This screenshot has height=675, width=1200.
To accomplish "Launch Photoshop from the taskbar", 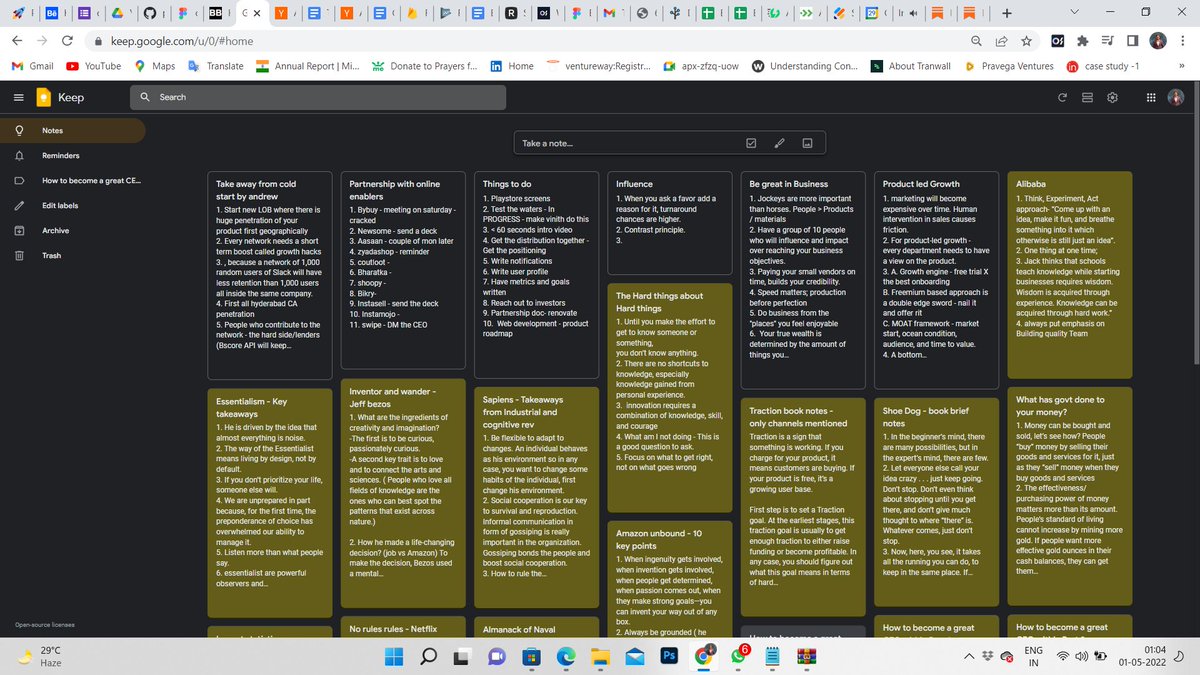I will tap(668, 657).
